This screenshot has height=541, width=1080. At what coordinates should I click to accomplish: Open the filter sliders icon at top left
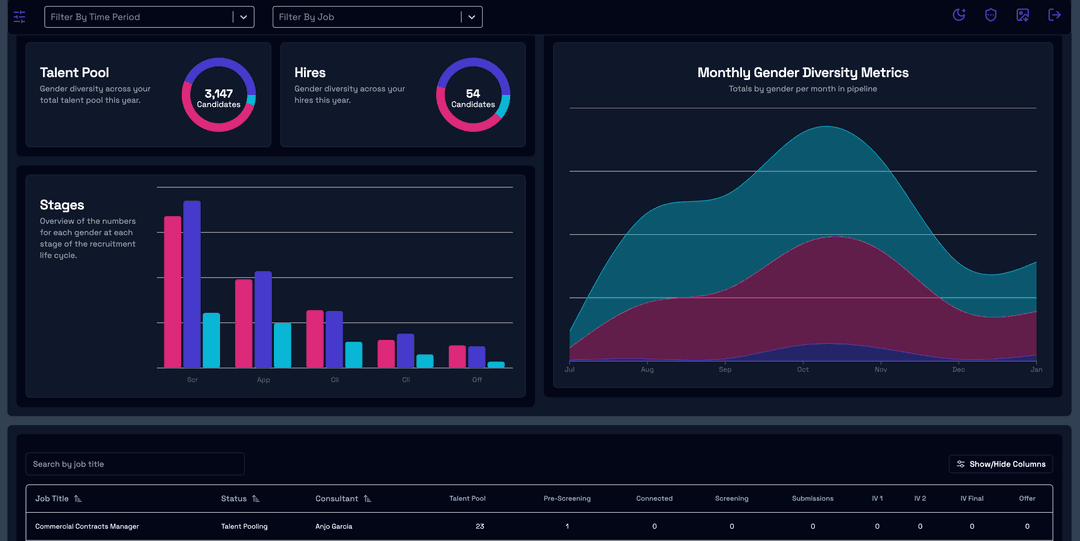19,17
